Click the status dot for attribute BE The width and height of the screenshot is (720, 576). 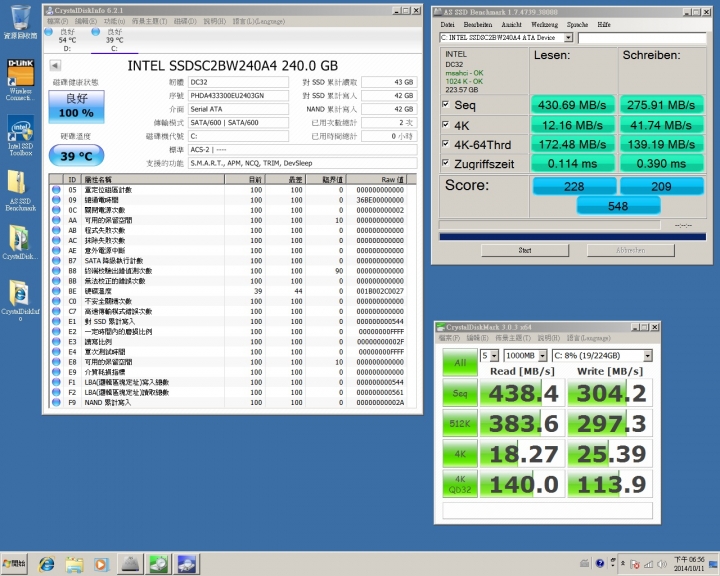[x=56, y=291]
